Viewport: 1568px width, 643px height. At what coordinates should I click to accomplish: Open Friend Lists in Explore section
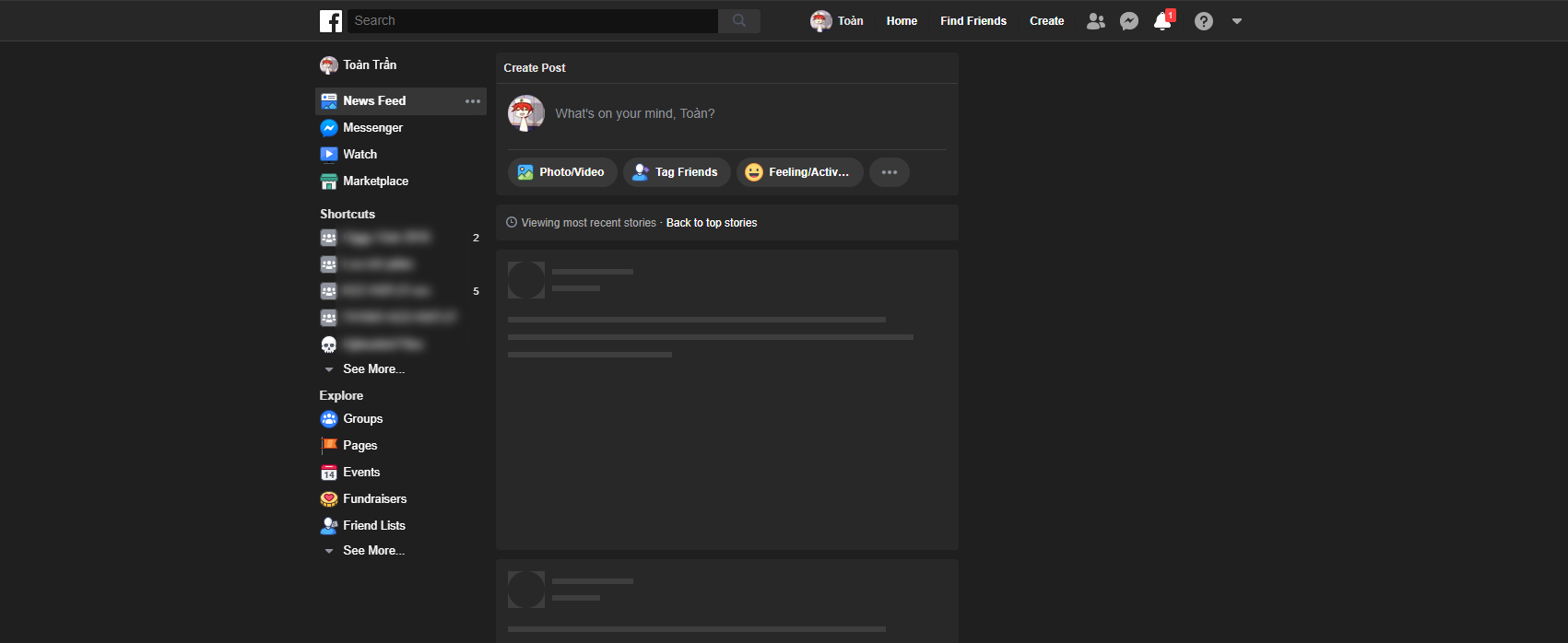(373, 526)
